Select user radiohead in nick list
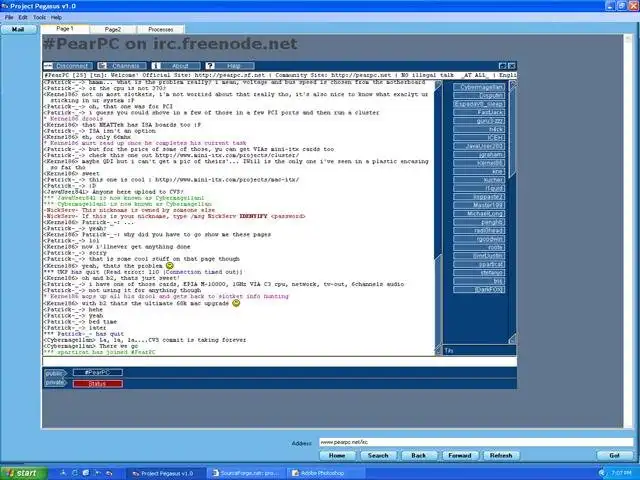 (479, 231)
